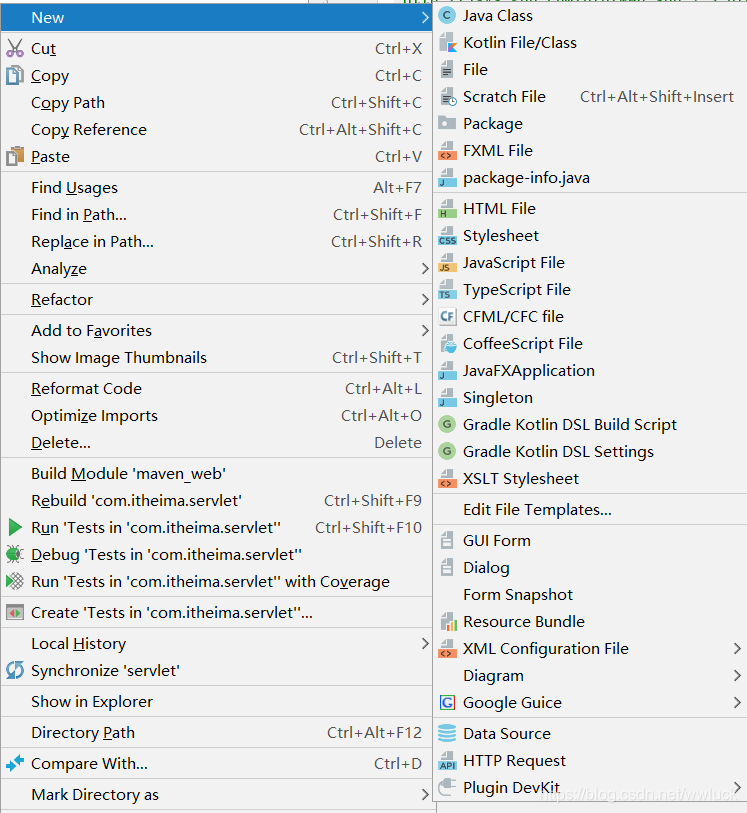Expand the Add to Favorites submenu arrow

pos(425,330)
